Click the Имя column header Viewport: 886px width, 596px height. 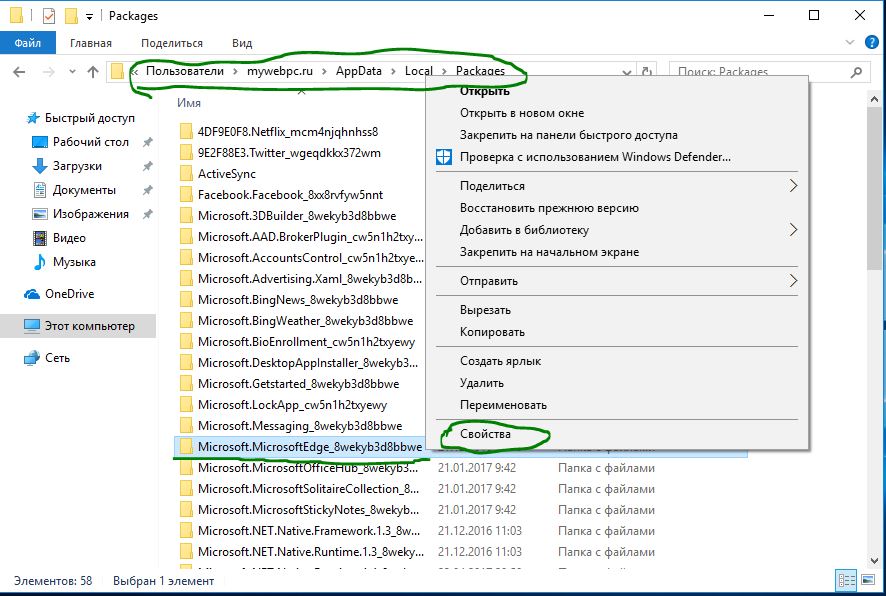(x=189, y=103)
